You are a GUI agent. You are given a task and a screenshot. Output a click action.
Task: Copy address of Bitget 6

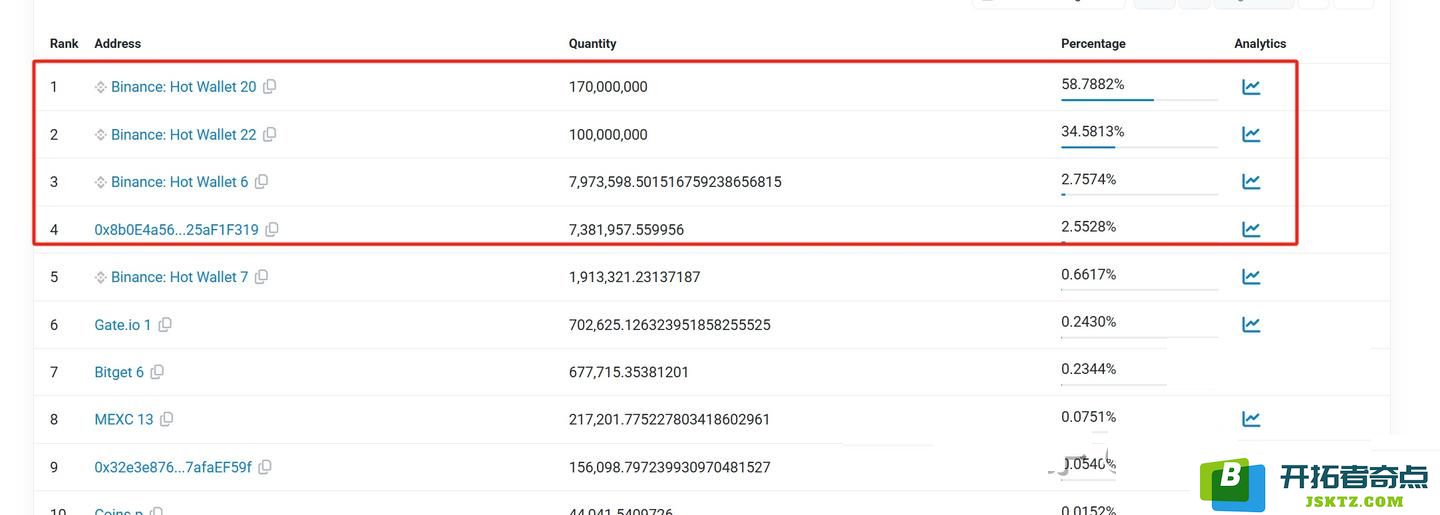point(157,371)
